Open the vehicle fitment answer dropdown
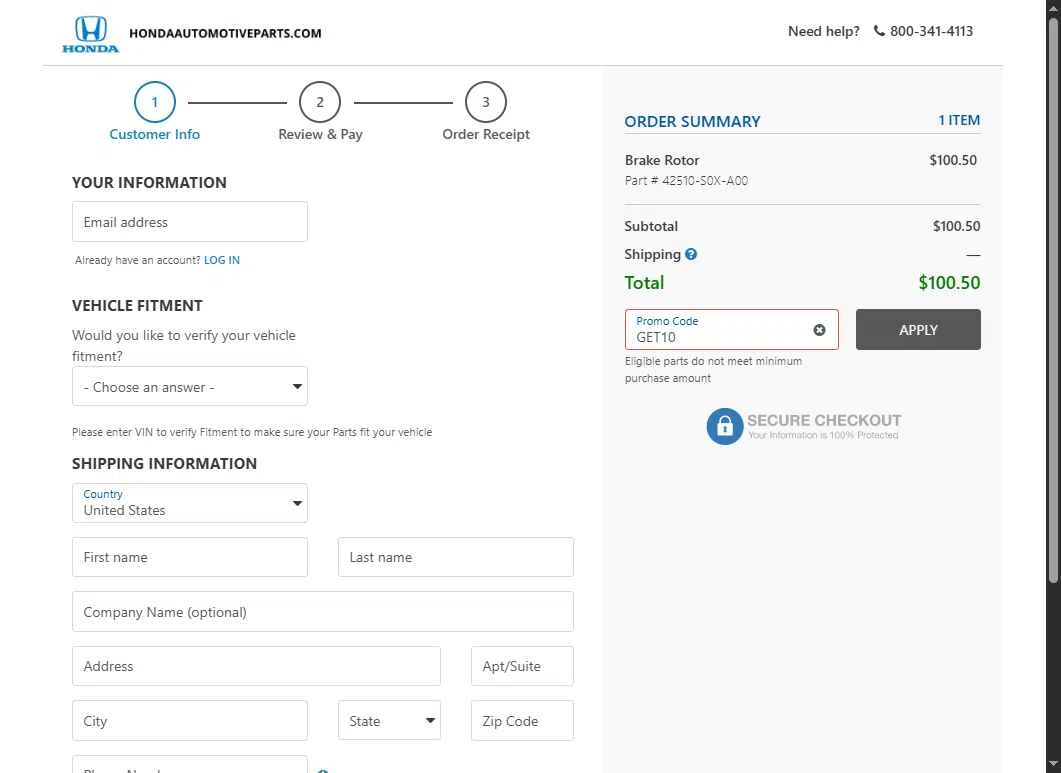Image resolution: width=1061 pixels, height=773 pixels. (189, 386)
